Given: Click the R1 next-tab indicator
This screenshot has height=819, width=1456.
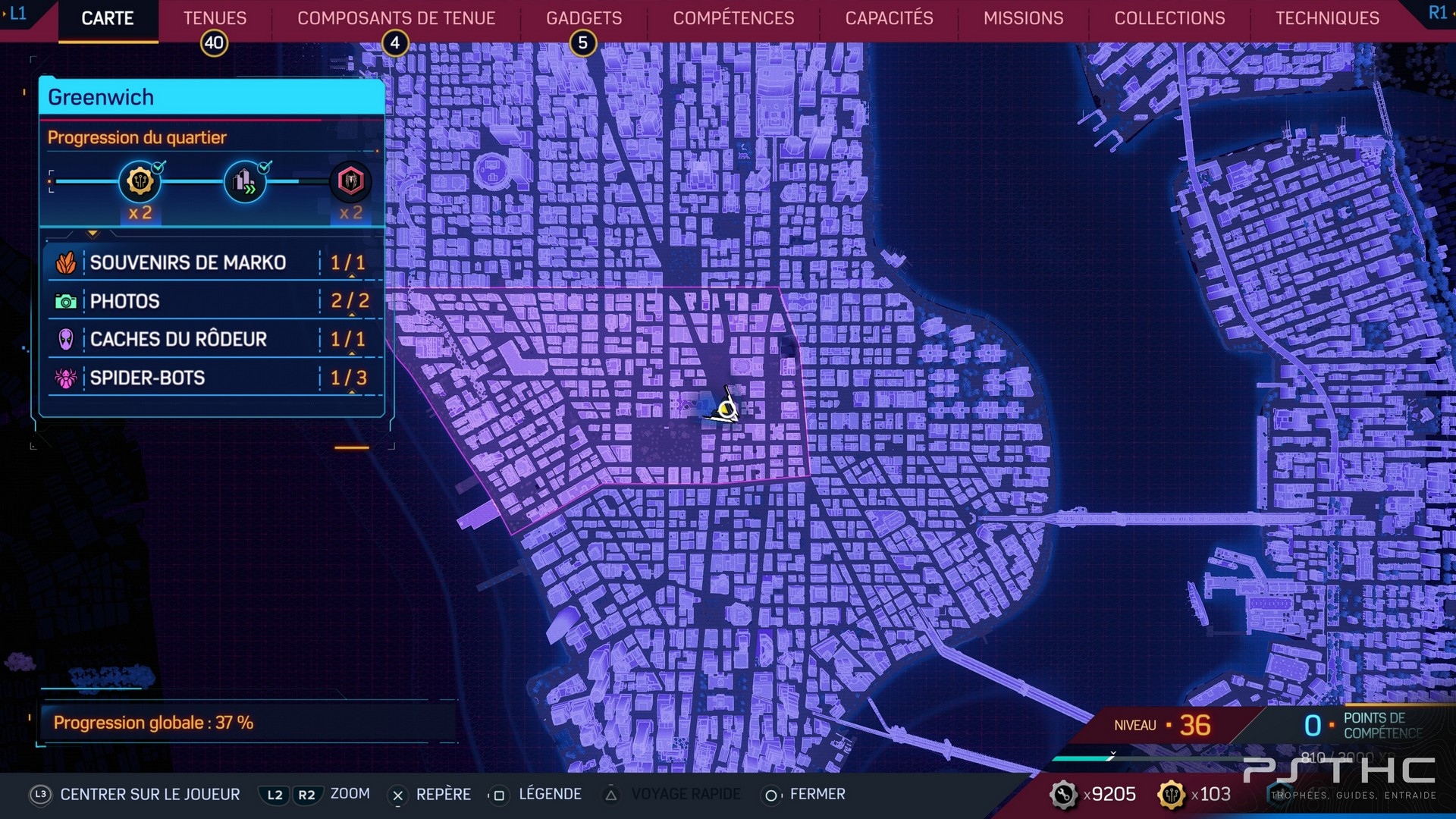Looking at the screenshot, I should click(1437, 13).
